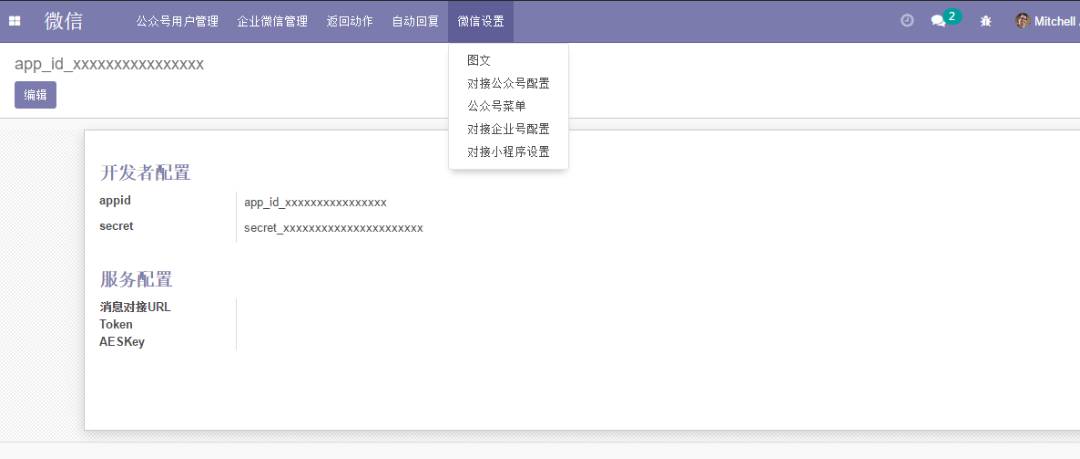Open the 自动回复 menu
This screenshot has height=459, width=1080.
415,21
